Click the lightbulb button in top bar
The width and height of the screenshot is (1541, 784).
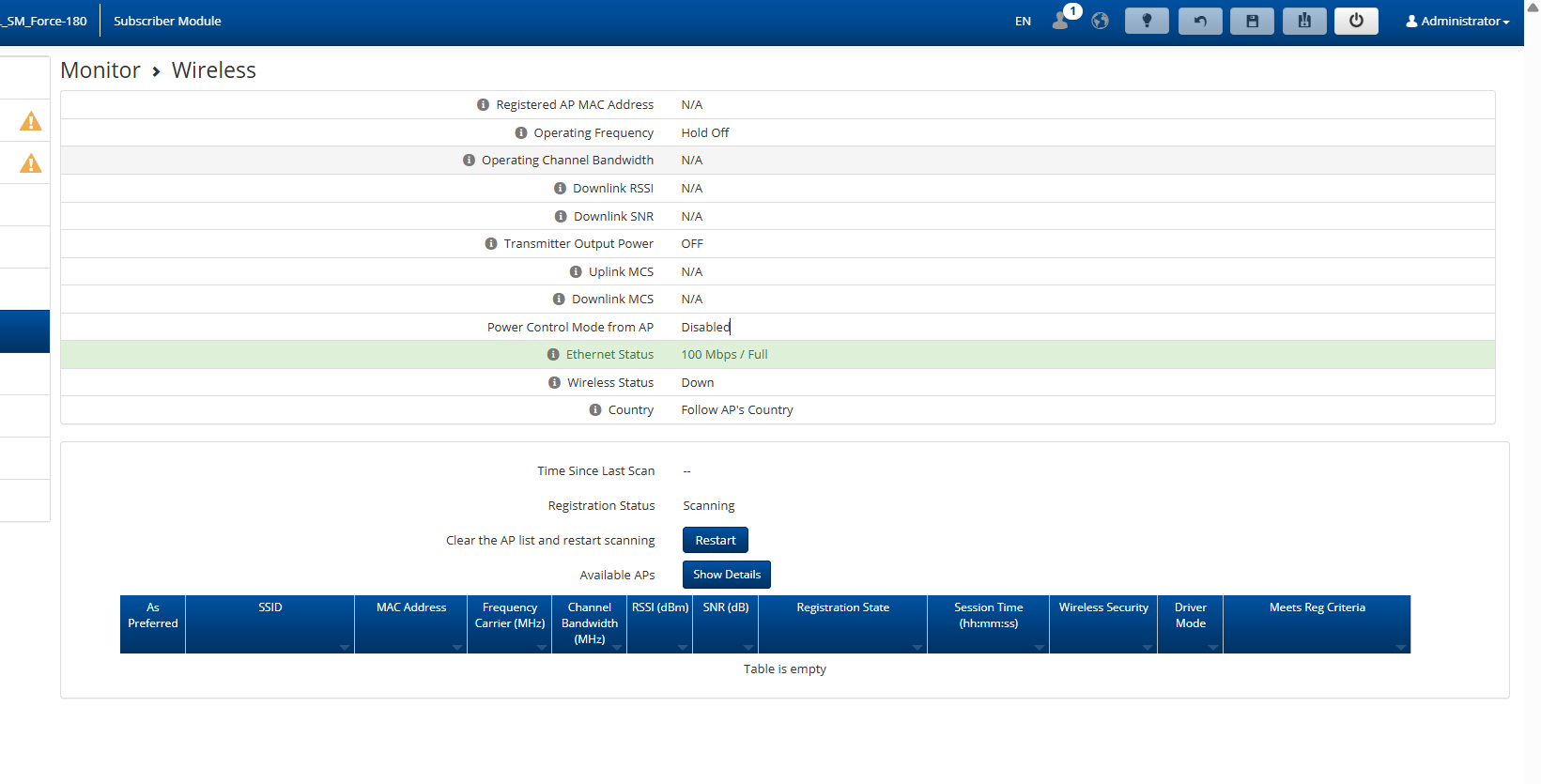click(1146, 21)
